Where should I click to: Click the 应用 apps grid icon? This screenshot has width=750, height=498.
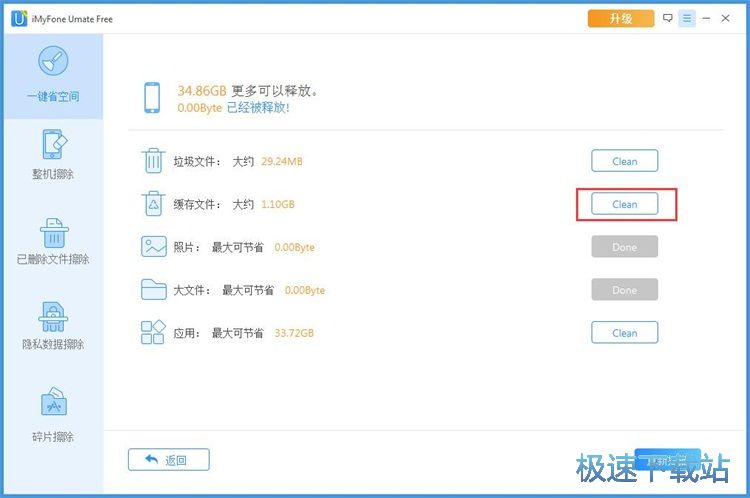[x=153, y=333]
